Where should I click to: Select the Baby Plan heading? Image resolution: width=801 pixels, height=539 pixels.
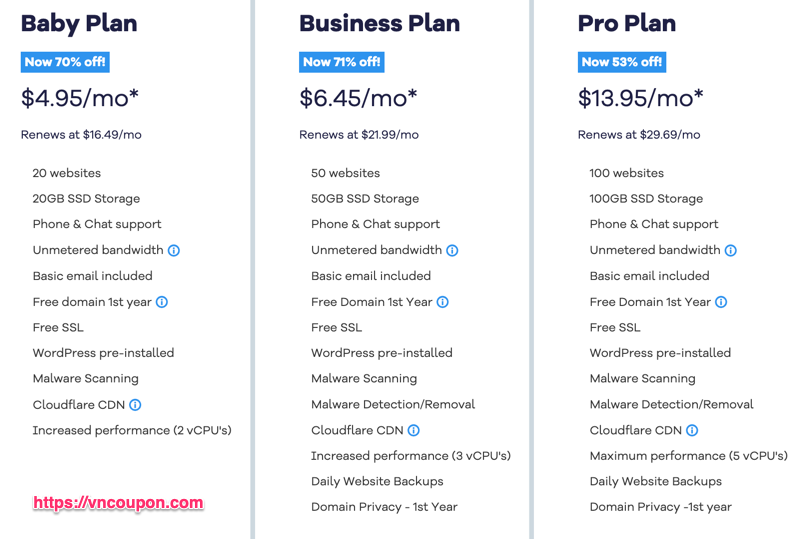(x=79, y=24)
